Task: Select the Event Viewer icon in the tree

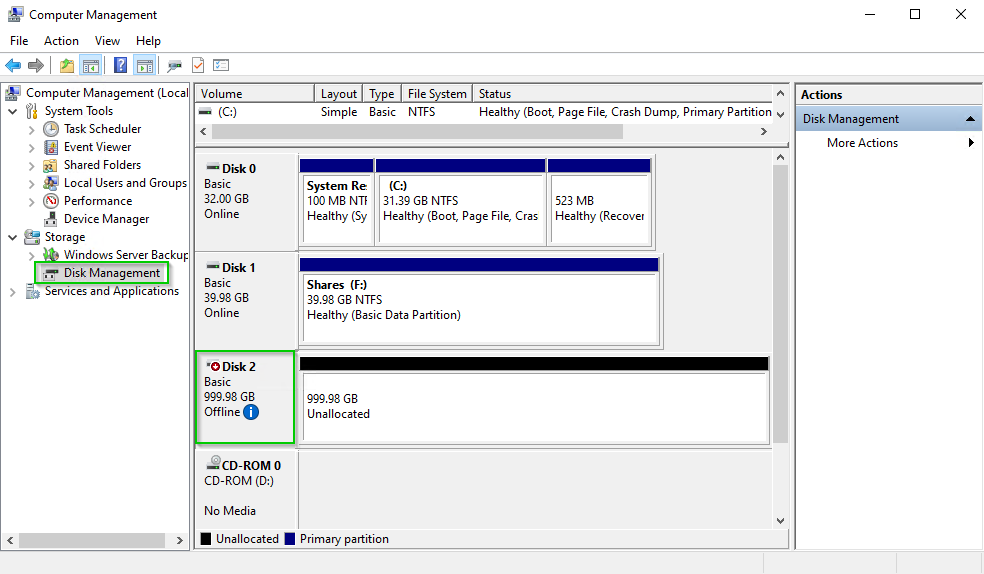Action: 52,147
